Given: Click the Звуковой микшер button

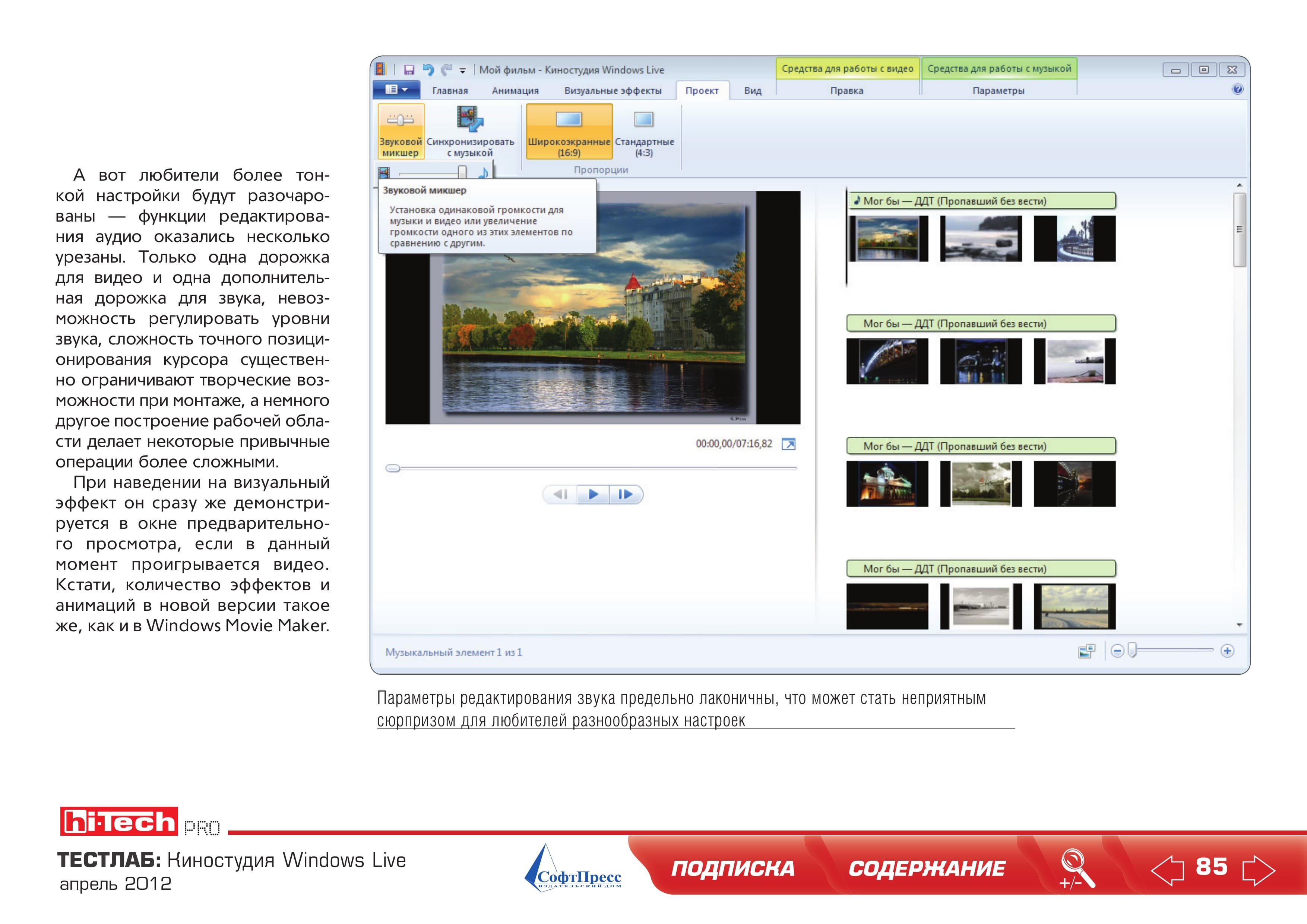Looking at the screenshot, I should click(401, 131).
